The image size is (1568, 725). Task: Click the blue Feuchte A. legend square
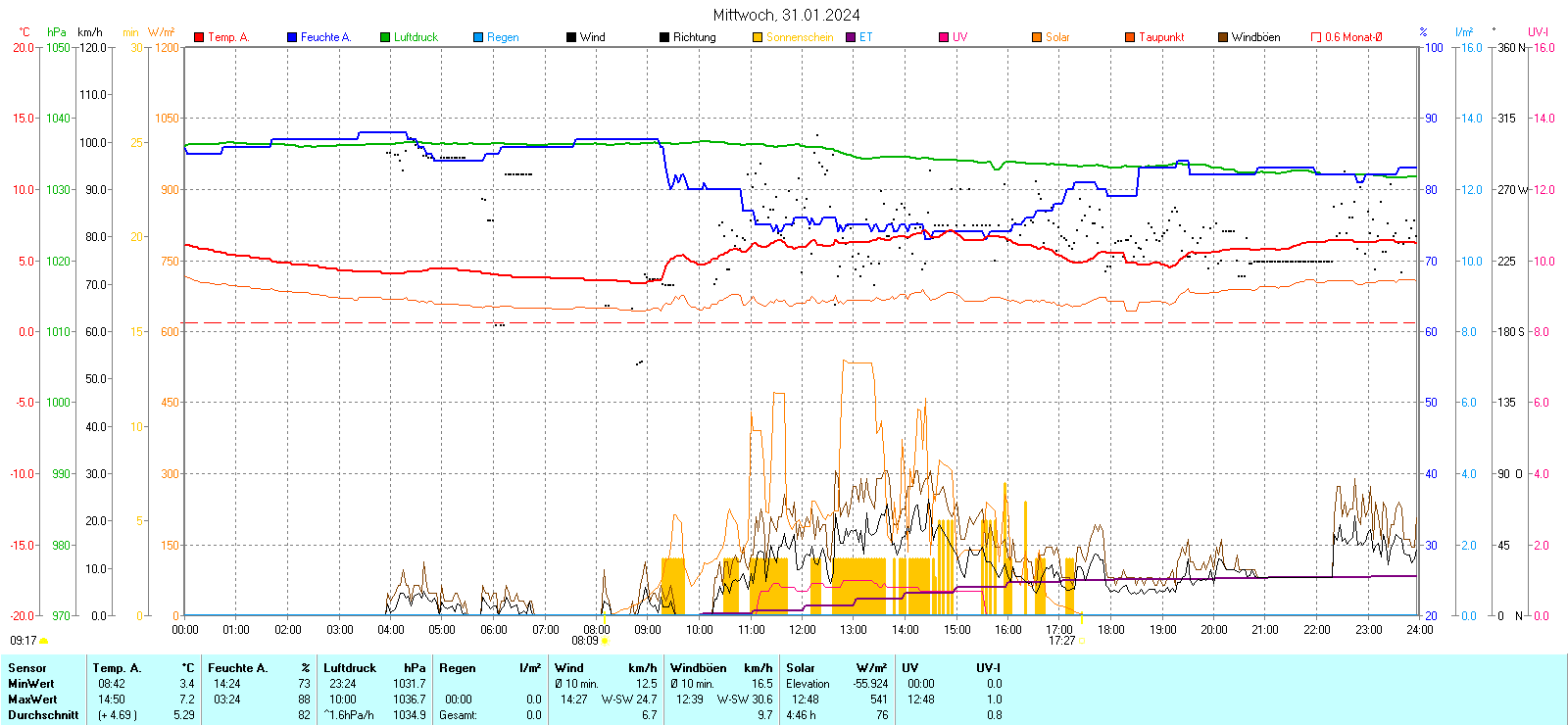[x=292, y=37]
